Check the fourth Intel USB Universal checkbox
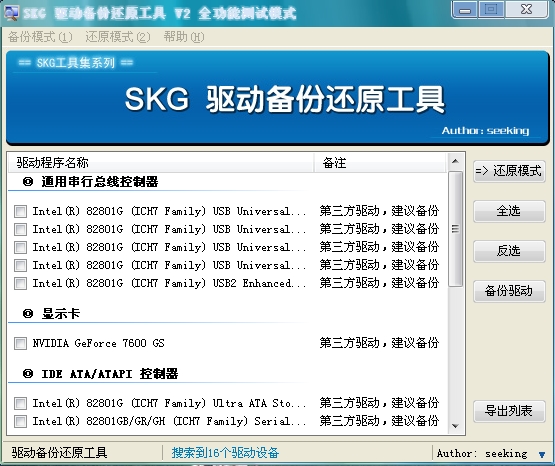This screenshot has height=466, width=555. 20,265
